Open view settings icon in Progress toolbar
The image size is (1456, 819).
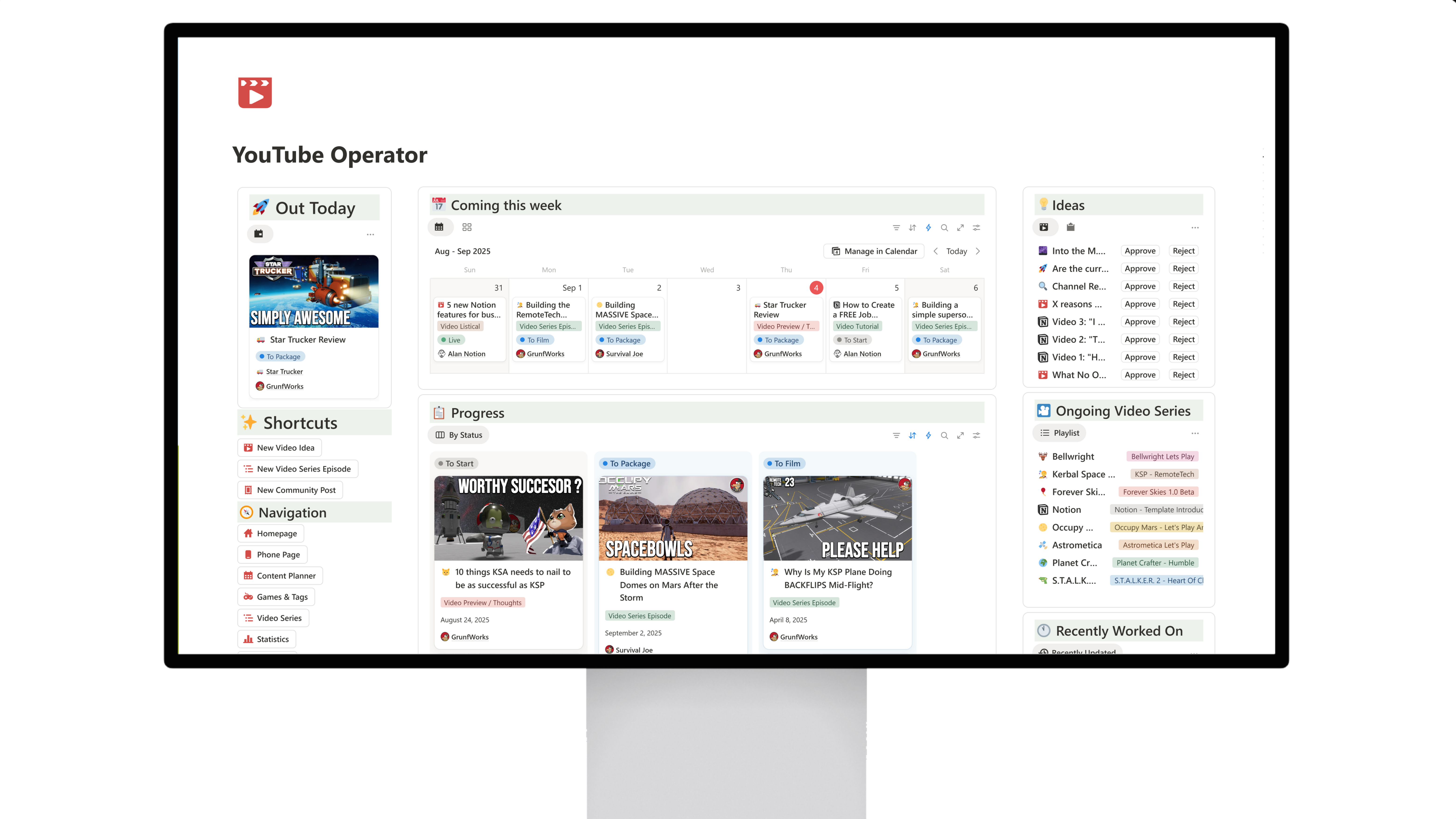click(976, 435)
